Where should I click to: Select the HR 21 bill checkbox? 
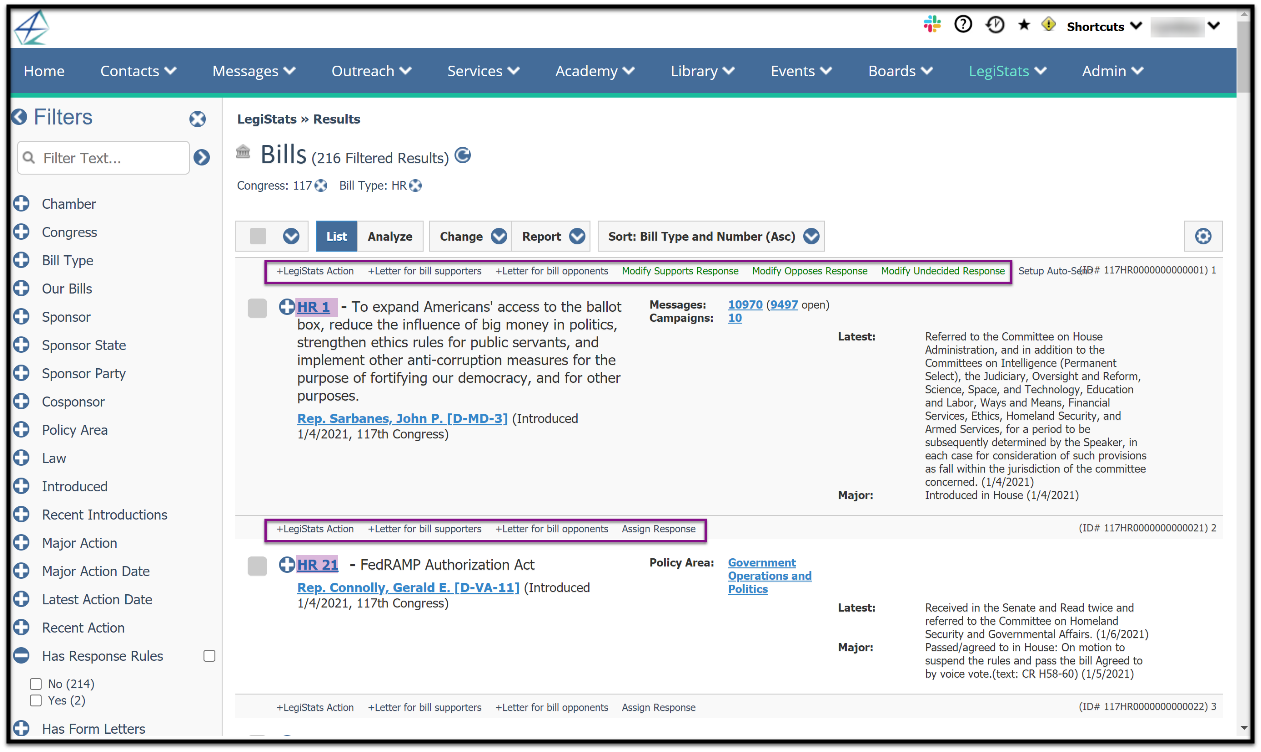point(258,566)
